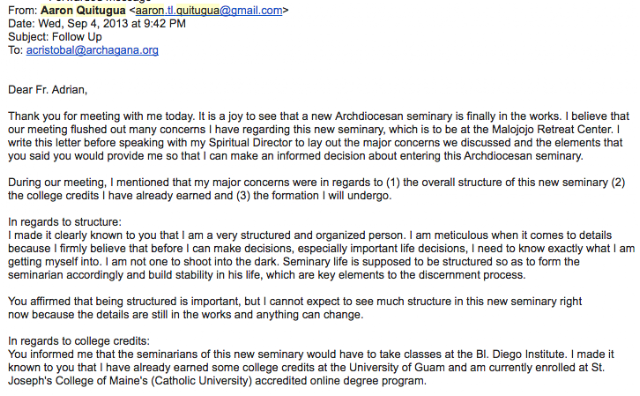640x396 pixels.
Task: Click the Date line showing Sep 4, 2013
Action: pyautogui.click(x=97, y=24)
